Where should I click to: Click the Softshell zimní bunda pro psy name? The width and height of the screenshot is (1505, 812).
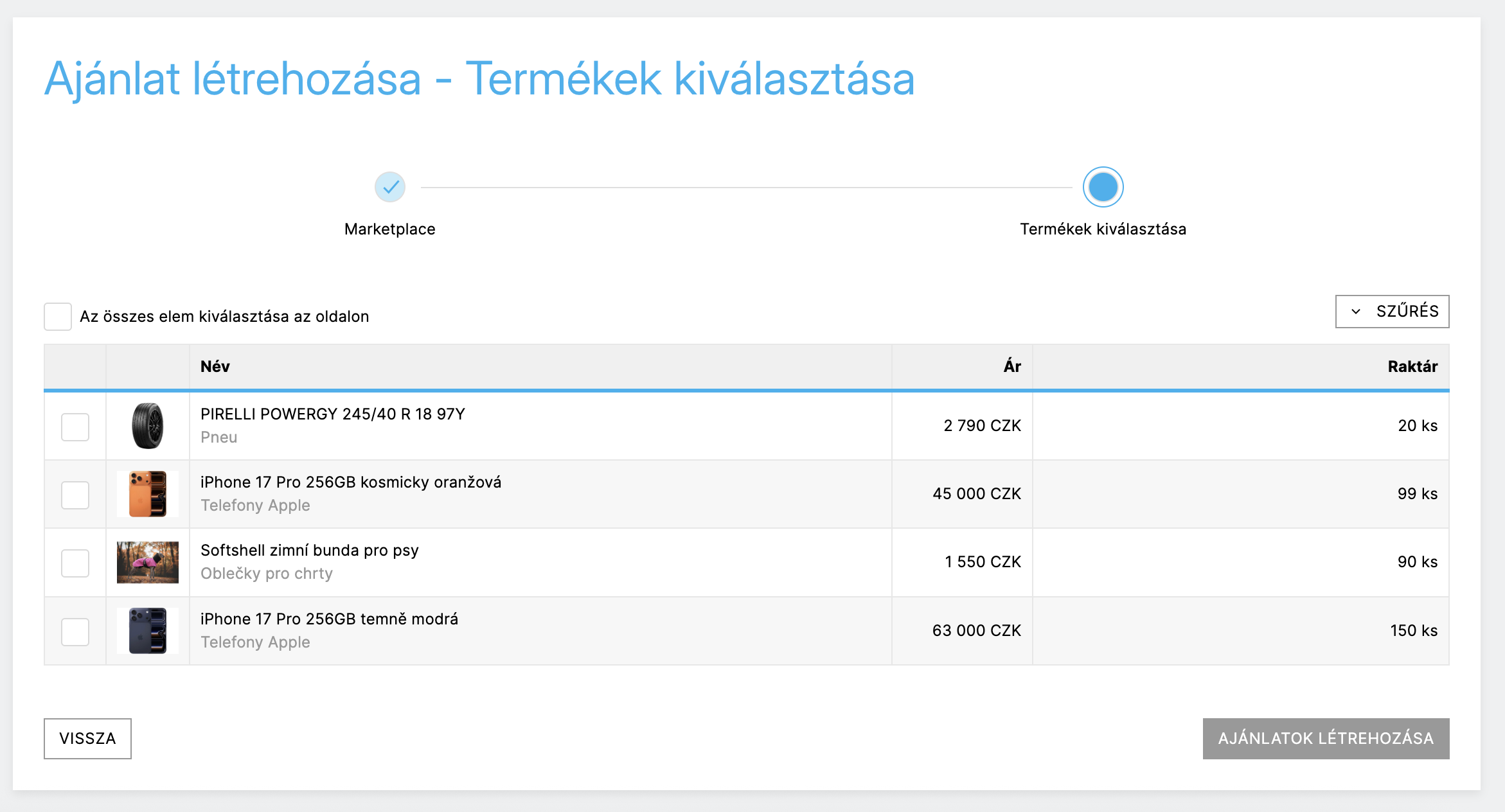[x=310, y=551]
